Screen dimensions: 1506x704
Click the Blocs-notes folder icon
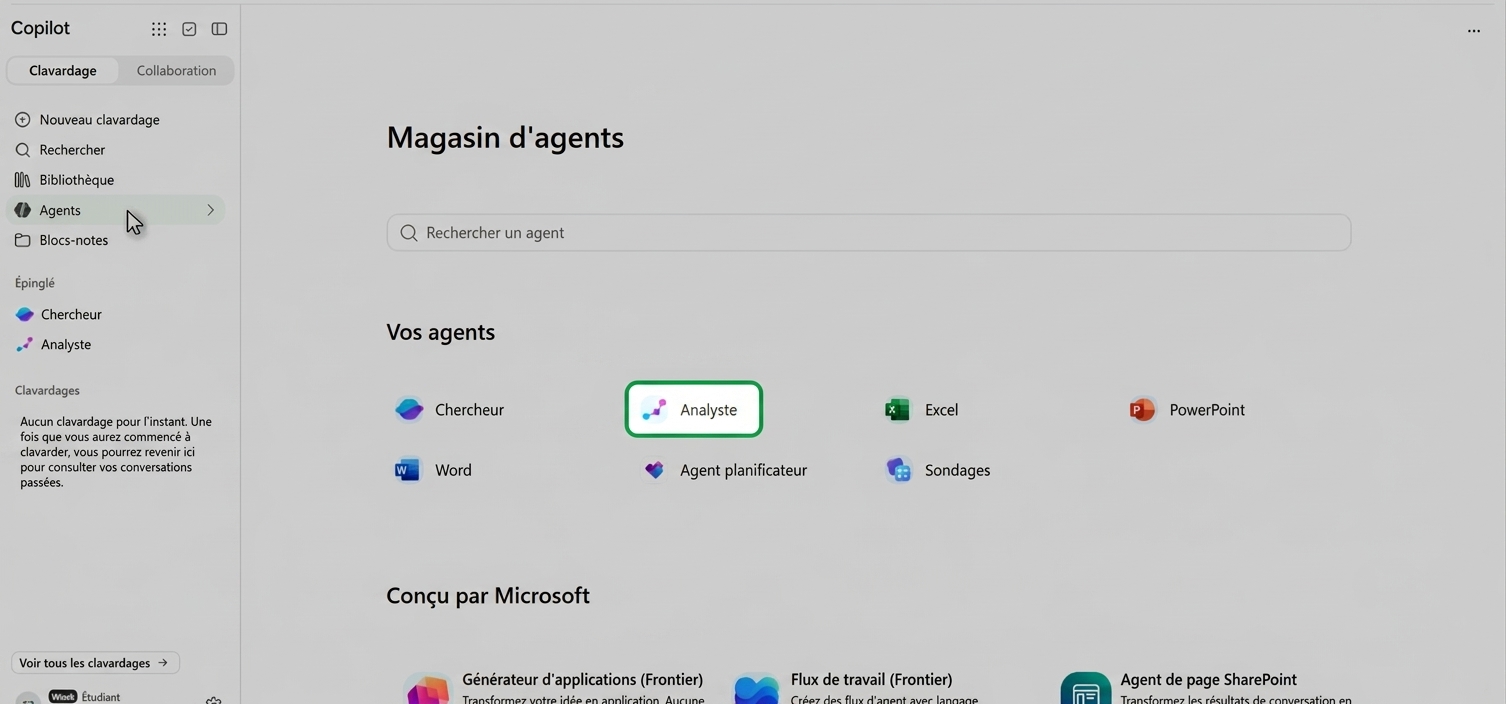click(x=22, y=240)
